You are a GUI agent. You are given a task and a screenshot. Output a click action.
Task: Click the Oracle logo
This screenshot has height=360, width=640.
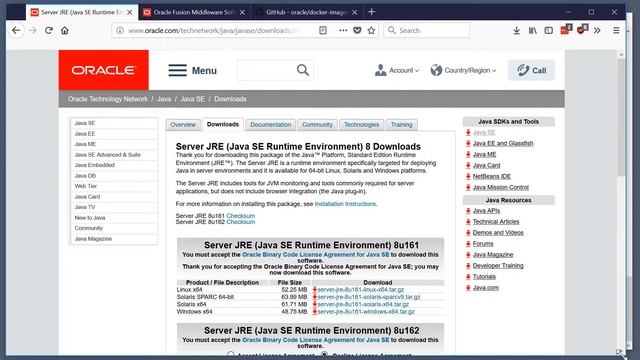click(104, 70)
